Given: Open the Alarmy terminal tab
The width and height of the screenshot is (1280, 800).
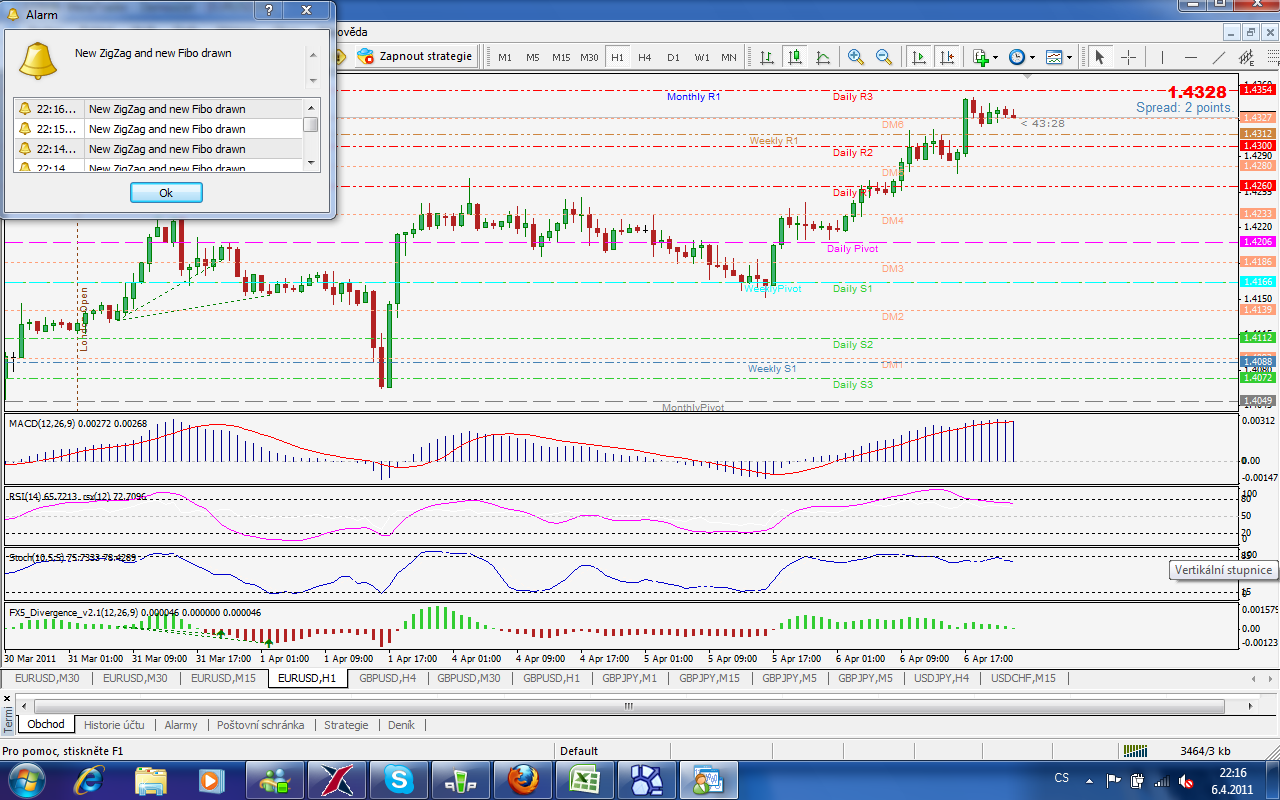Looking at the screenshot, I should pyautogui.click(x=180, y=725).
